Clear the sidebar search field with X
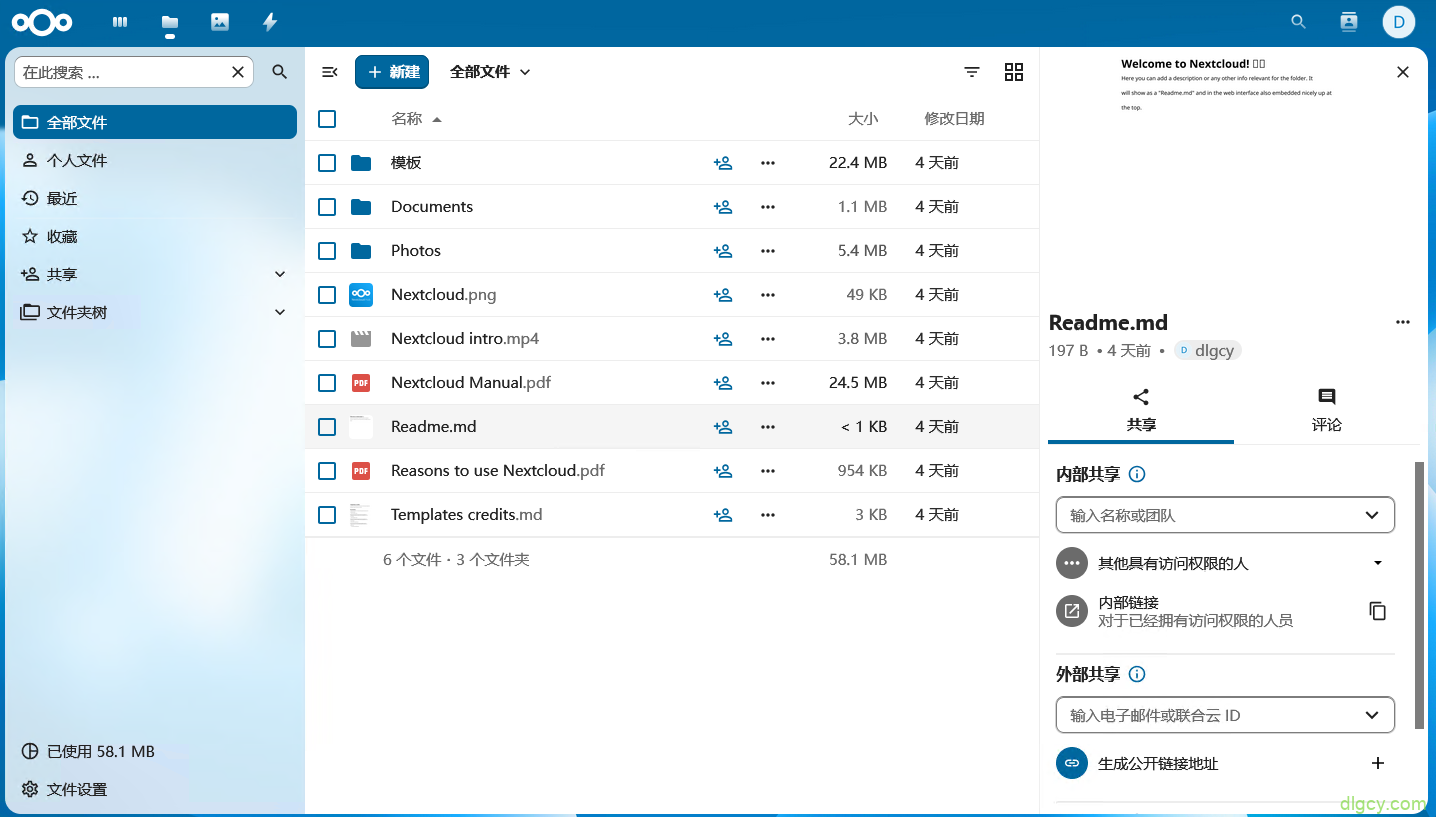1436x817 pixels. pyautogui.click(x=238, y=72)
